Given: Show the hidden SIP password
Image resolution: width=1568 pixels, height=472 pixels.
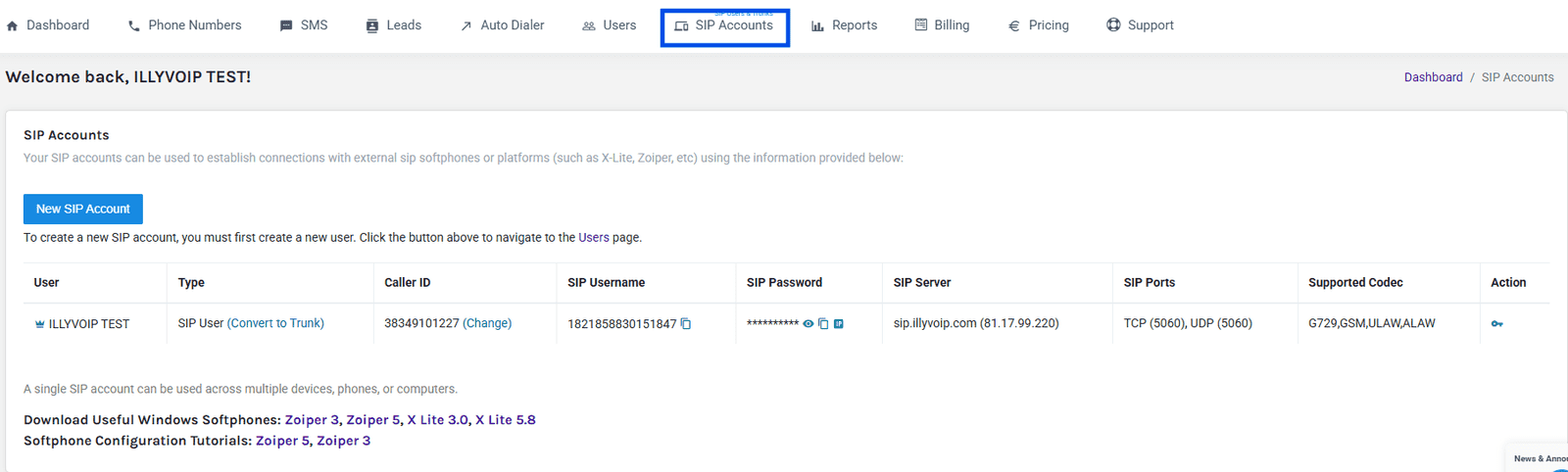Looking at the screenshot, I should (808, 324).
